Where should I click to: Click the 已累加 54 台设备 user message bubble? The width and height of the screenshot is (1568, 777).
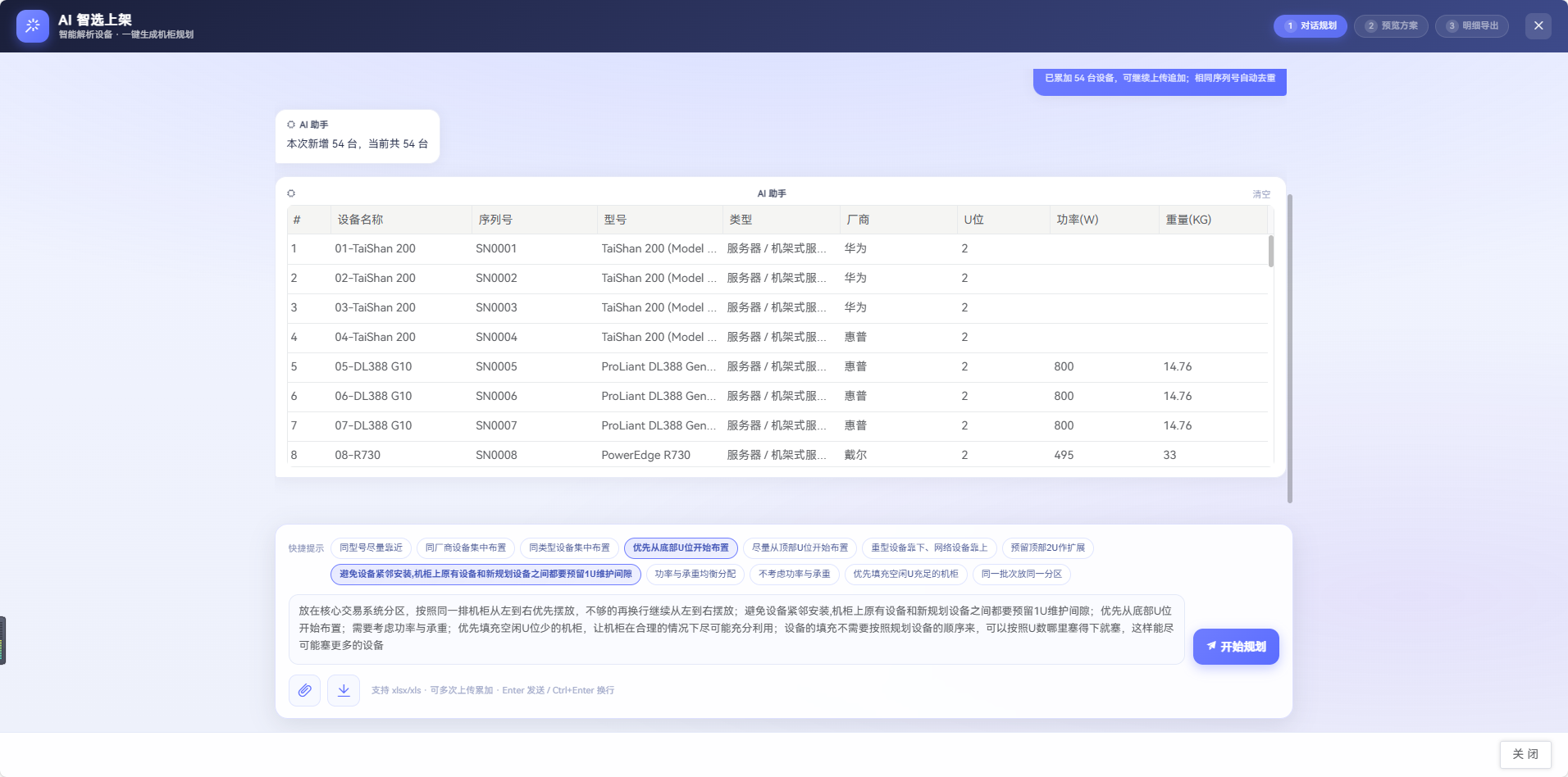point(1160,80)
